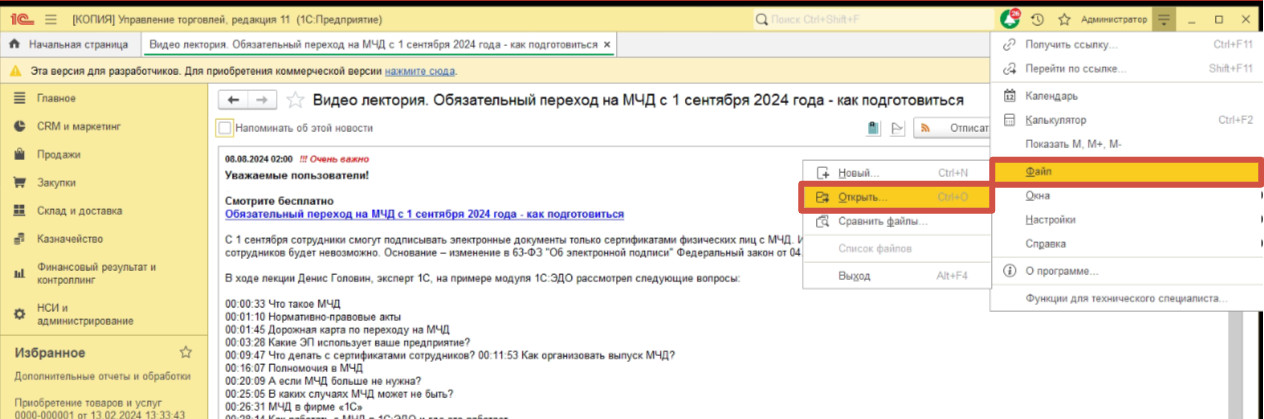1264x419 pixels.
Task: Click the back arrow navigation button
Action: point(234,100)
